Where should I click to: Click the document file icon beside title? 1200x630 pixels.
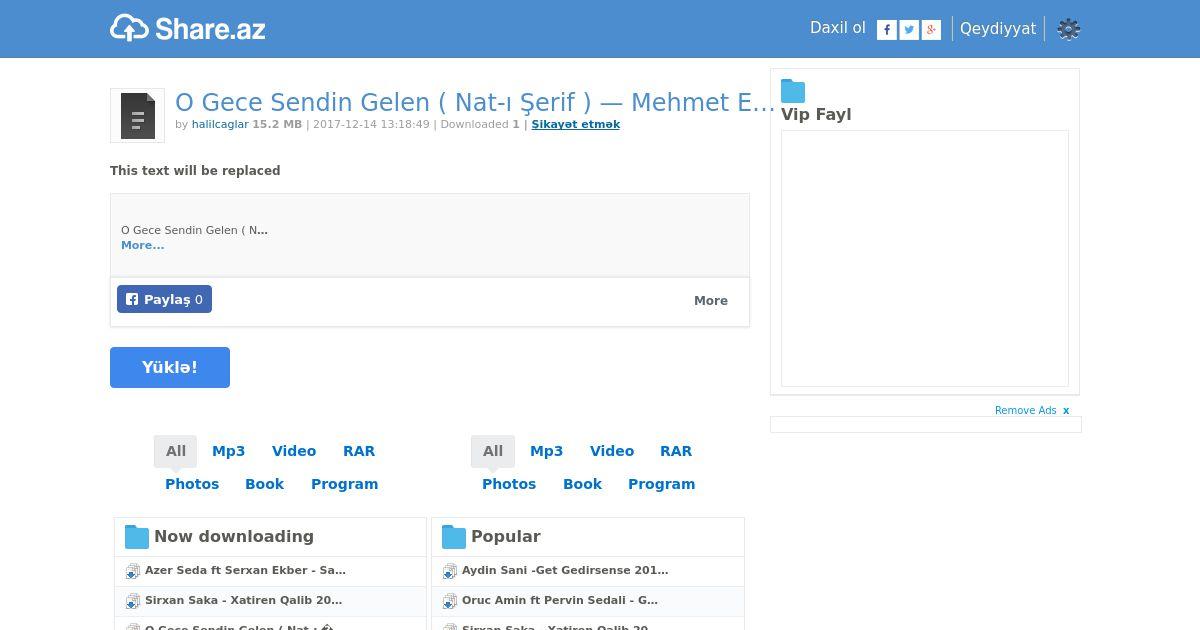(137, 115)
